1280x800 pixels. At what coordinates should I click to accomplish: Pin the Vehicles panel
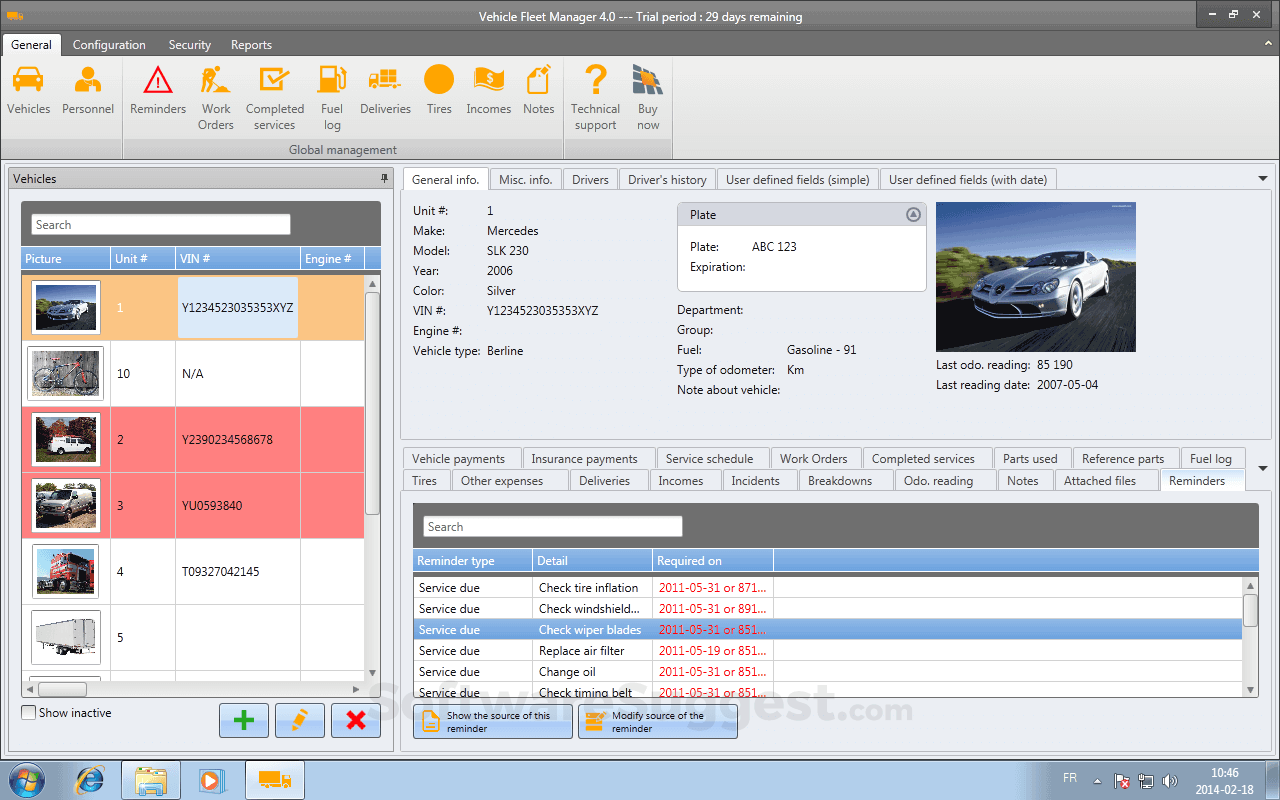pos(384,179)
